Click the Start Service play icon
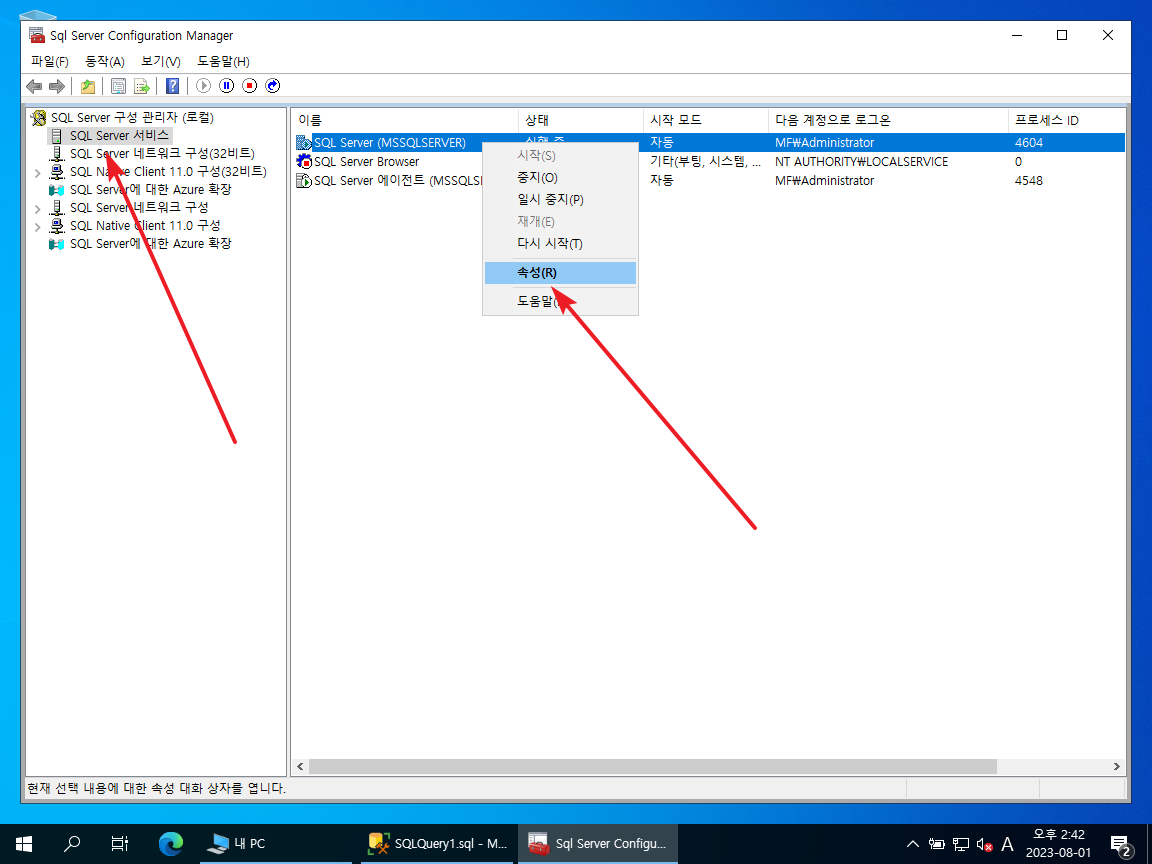1152x864 pixels. tap(204, 86)
